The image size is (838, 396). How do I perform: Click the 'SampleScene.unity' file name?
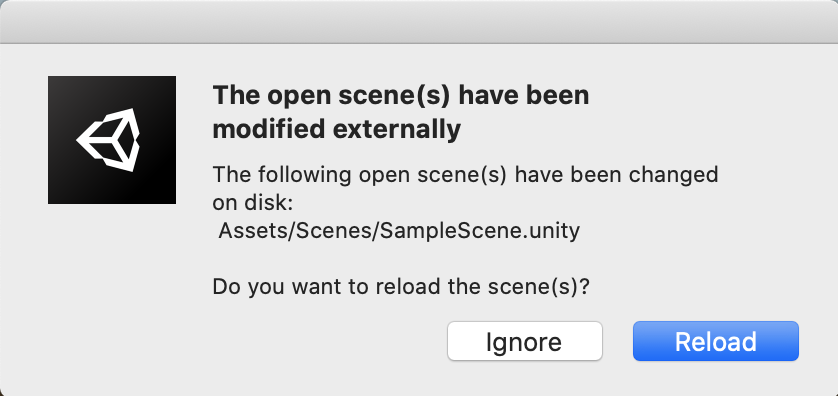pos(480,231)
